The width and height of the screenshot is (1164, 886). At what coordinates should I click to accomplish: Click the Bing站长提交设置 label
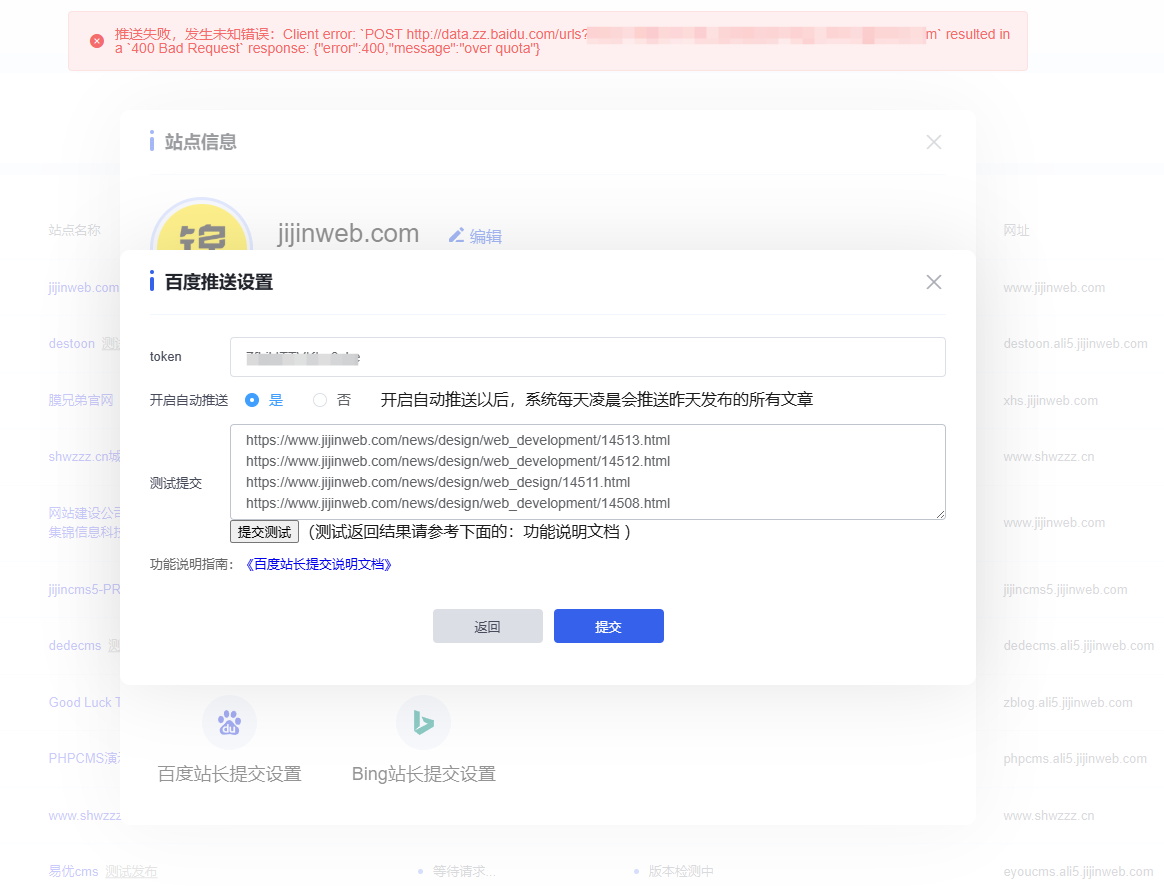[x=424, y=774]
